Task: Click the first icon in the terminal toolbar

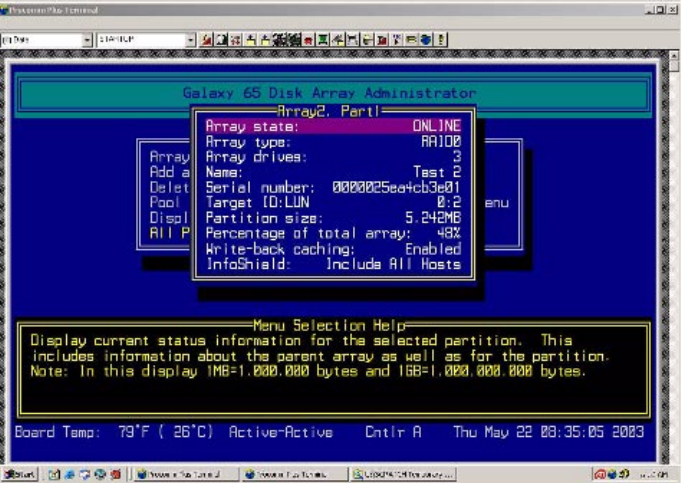Action: click(x=206, y=40)
